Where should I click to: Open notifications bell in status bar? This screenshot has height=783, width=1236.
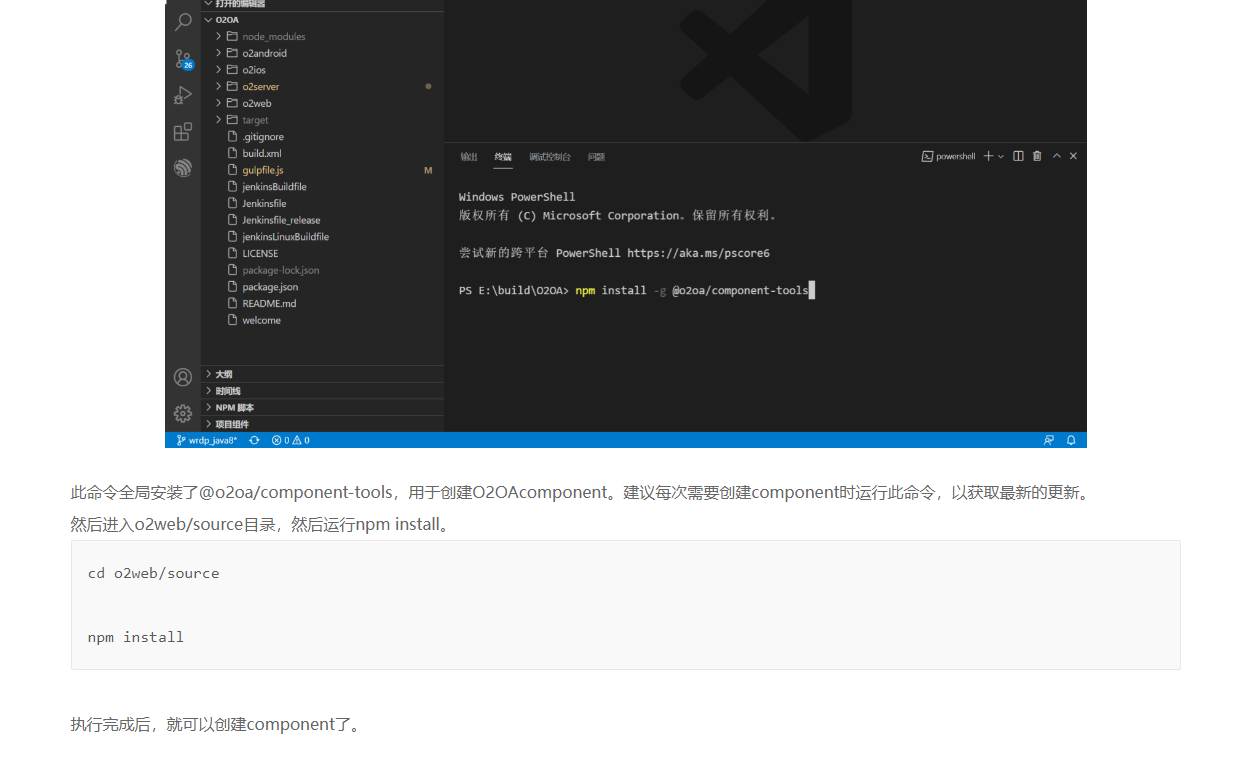coord(1071,440)
